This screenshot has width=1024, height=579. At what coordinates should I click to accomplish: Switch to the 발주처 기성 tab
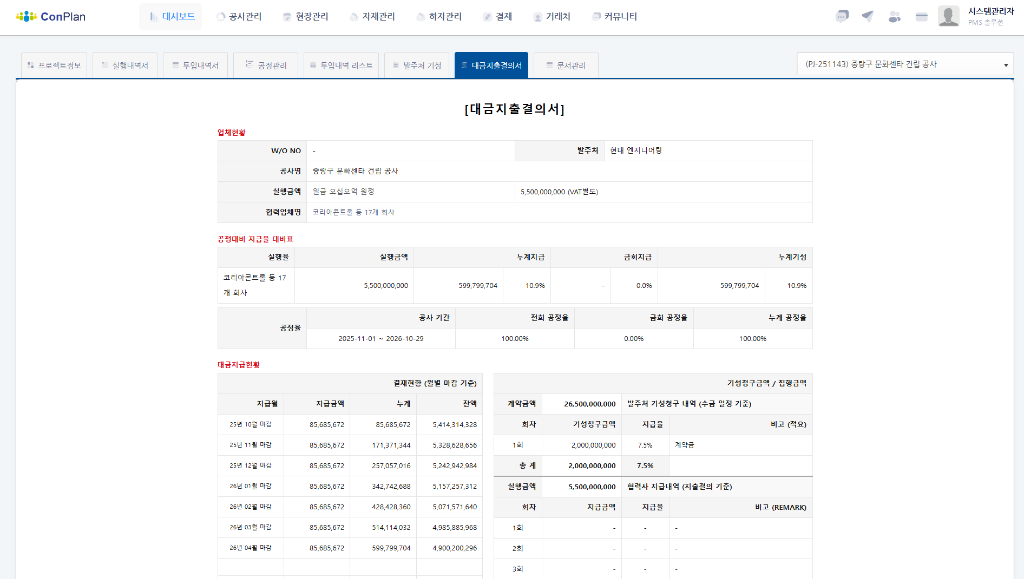coord(417,65)
